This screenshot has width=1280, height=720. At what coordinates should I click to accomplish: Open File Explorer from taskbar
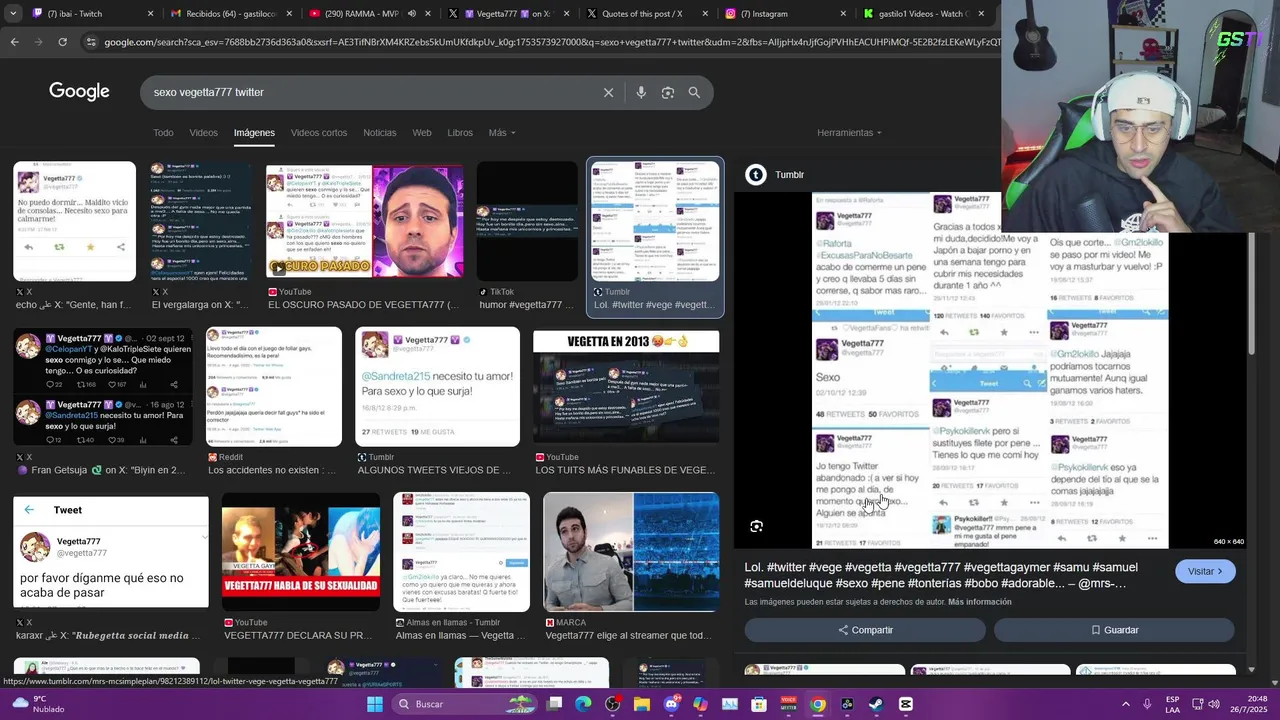coord(642,704)
